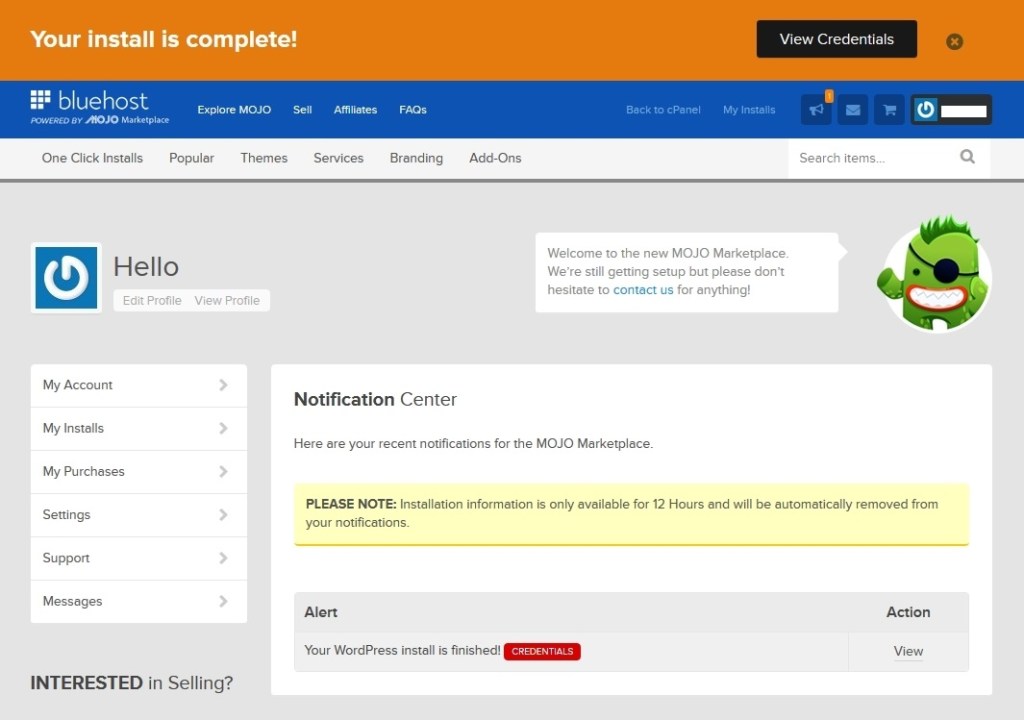Click the Notification Center heading
1024x720 pixels.
pos(375,399)
